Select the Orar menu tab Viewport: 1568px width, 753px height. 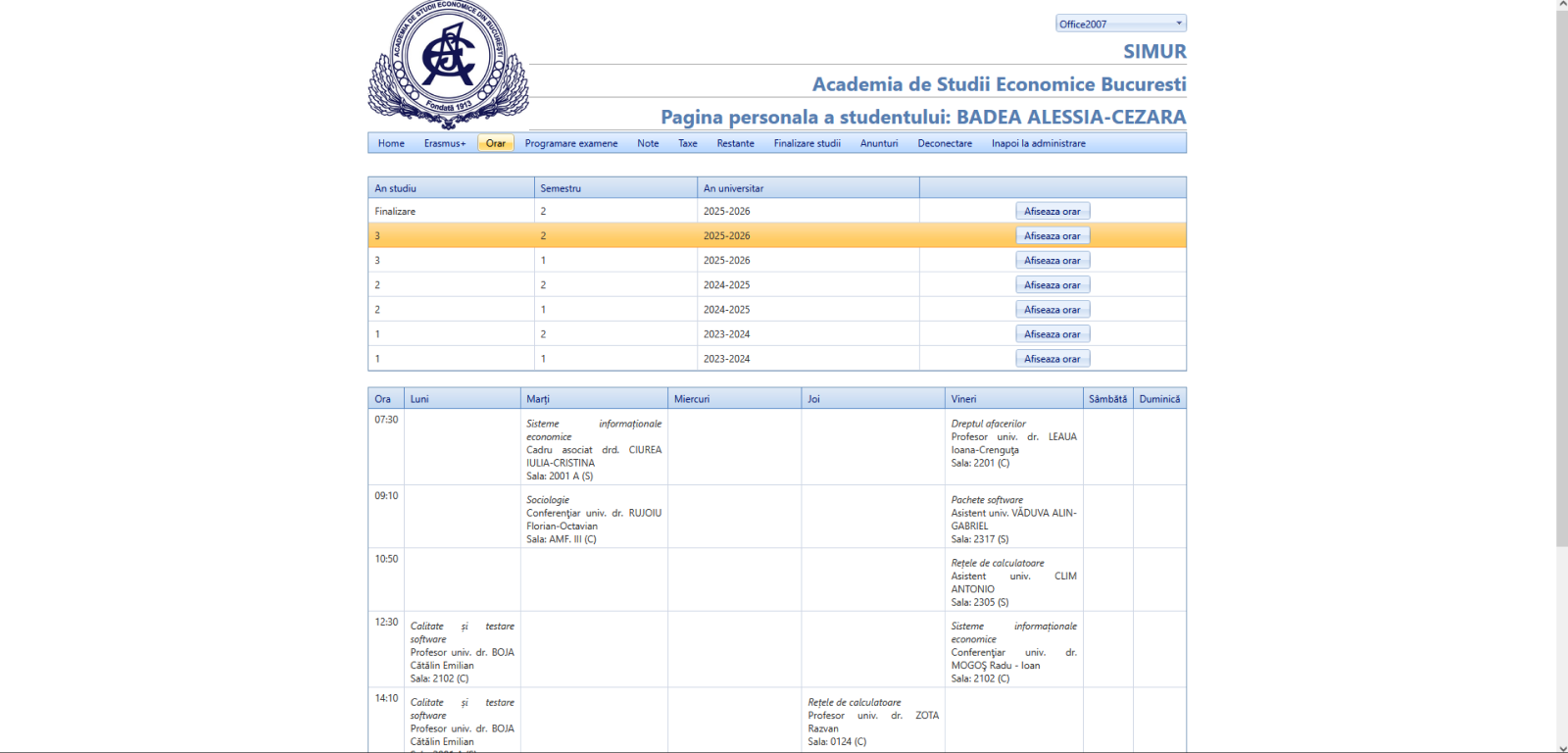click(x=496, y=143)
